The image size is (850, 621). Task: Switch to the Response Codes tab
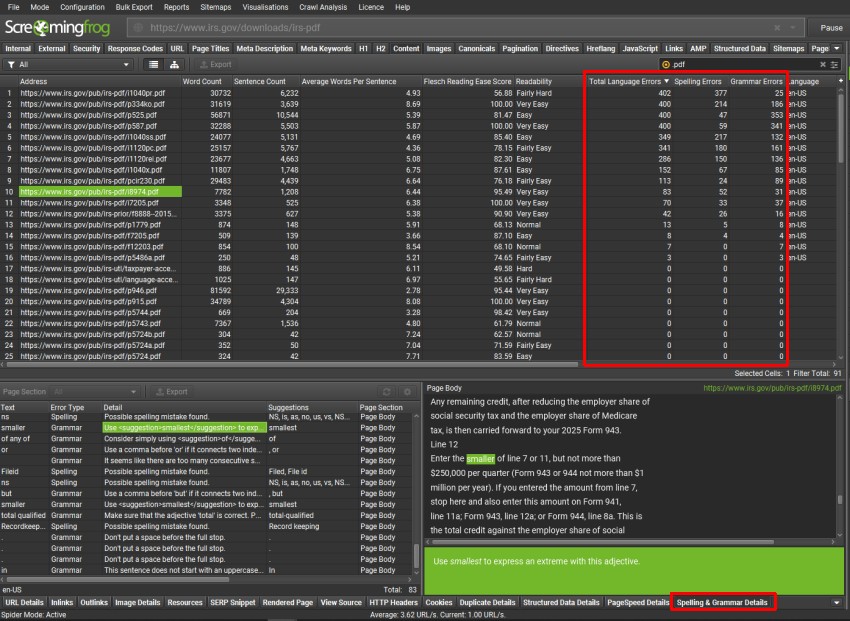(x=135, y=48)
